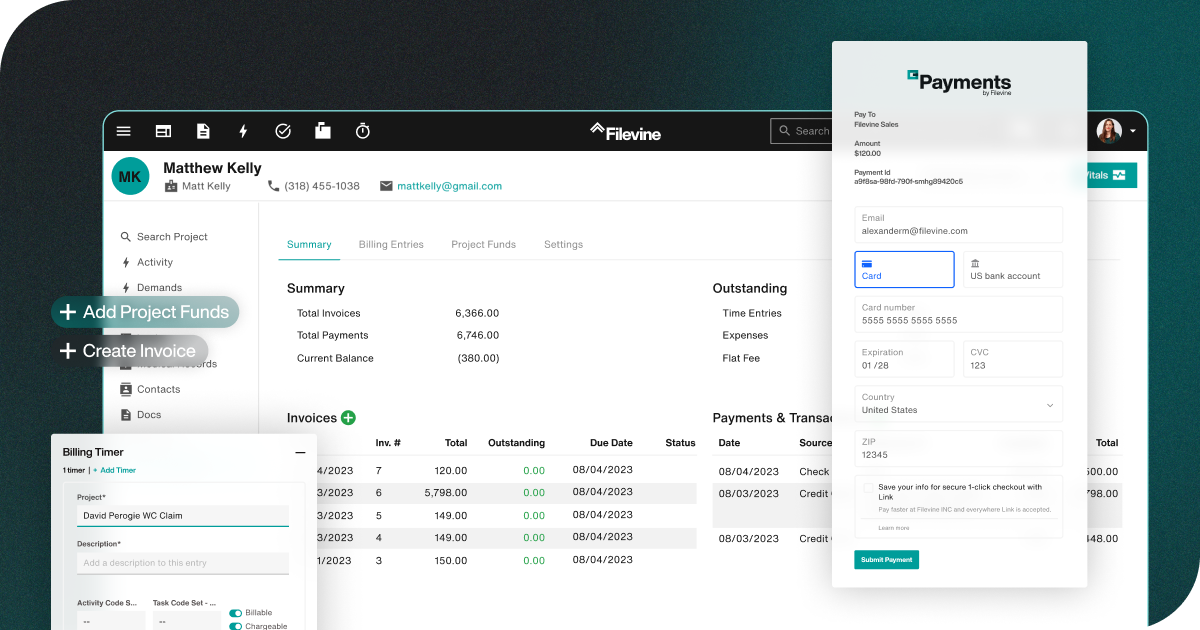Click the Description input field
Viewport: 1200px width, 630px height.
click(x=183, y=563)
